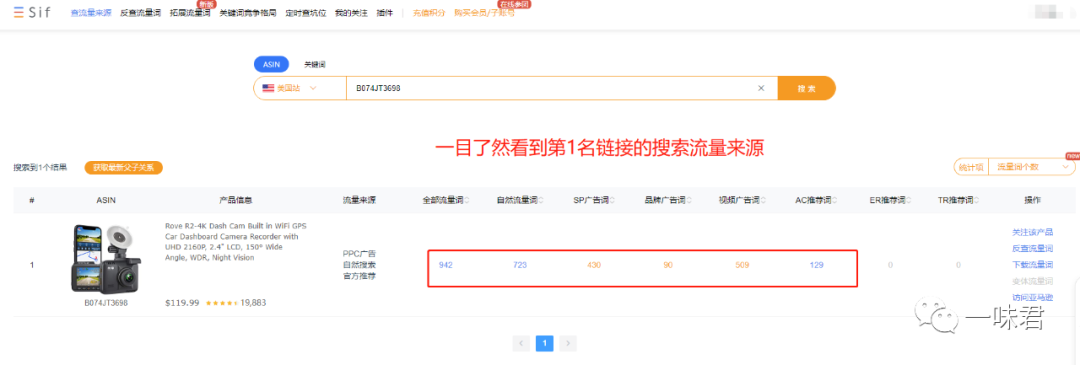Click 自然搜索 traffic source text
The height and width of the screenshot is (365, 1080).
click(x=360, y=265)
